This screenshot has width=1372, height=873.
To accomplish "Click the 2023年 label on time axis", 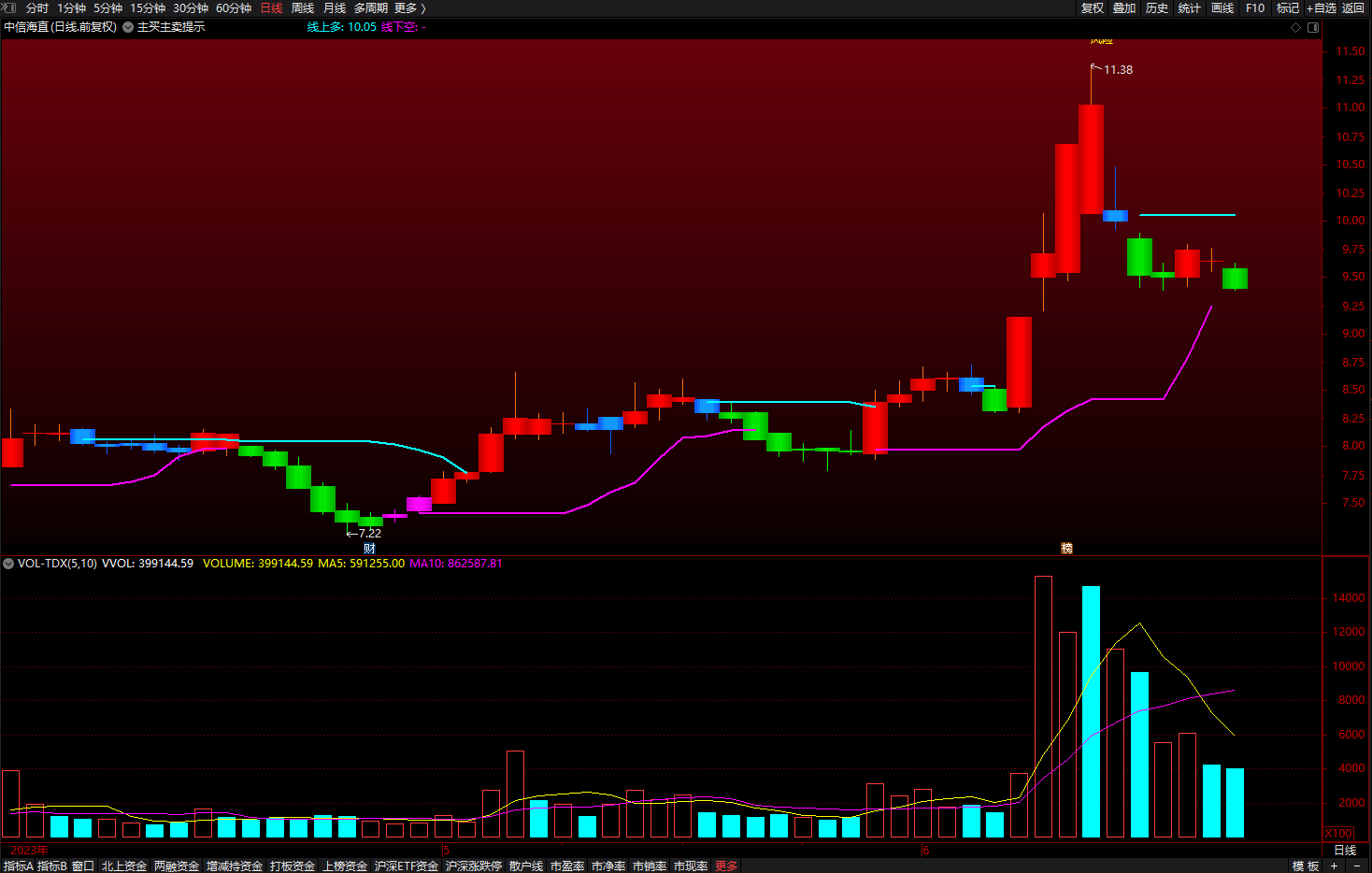I will pyautogui.click(x=29, y=851).
